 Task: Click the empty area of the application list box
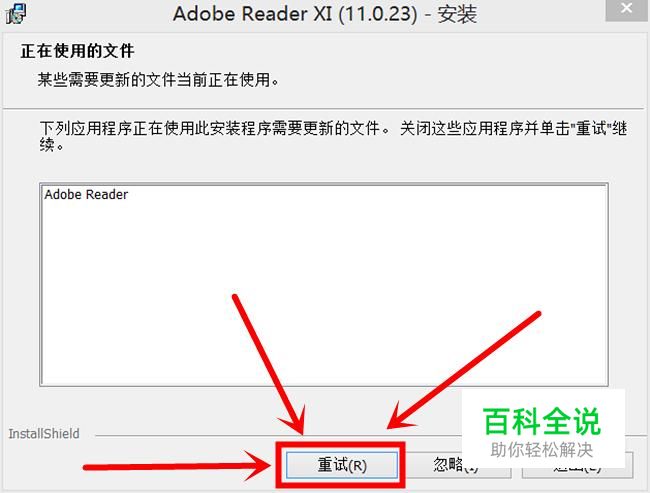[324, 290]
